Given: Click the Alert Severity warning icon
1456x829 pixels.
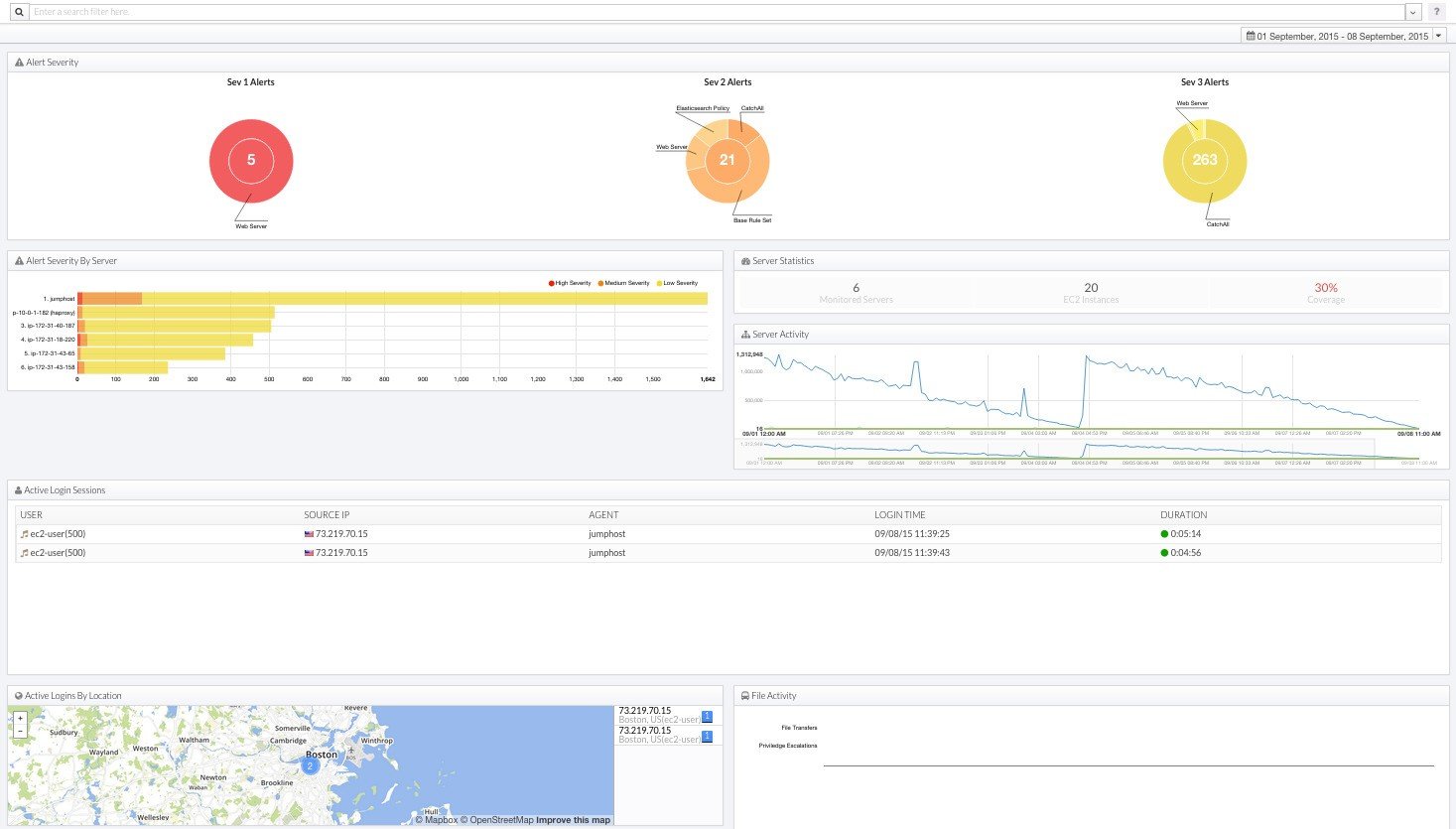Looking at the screenshot, I should [x=19, y=63].
